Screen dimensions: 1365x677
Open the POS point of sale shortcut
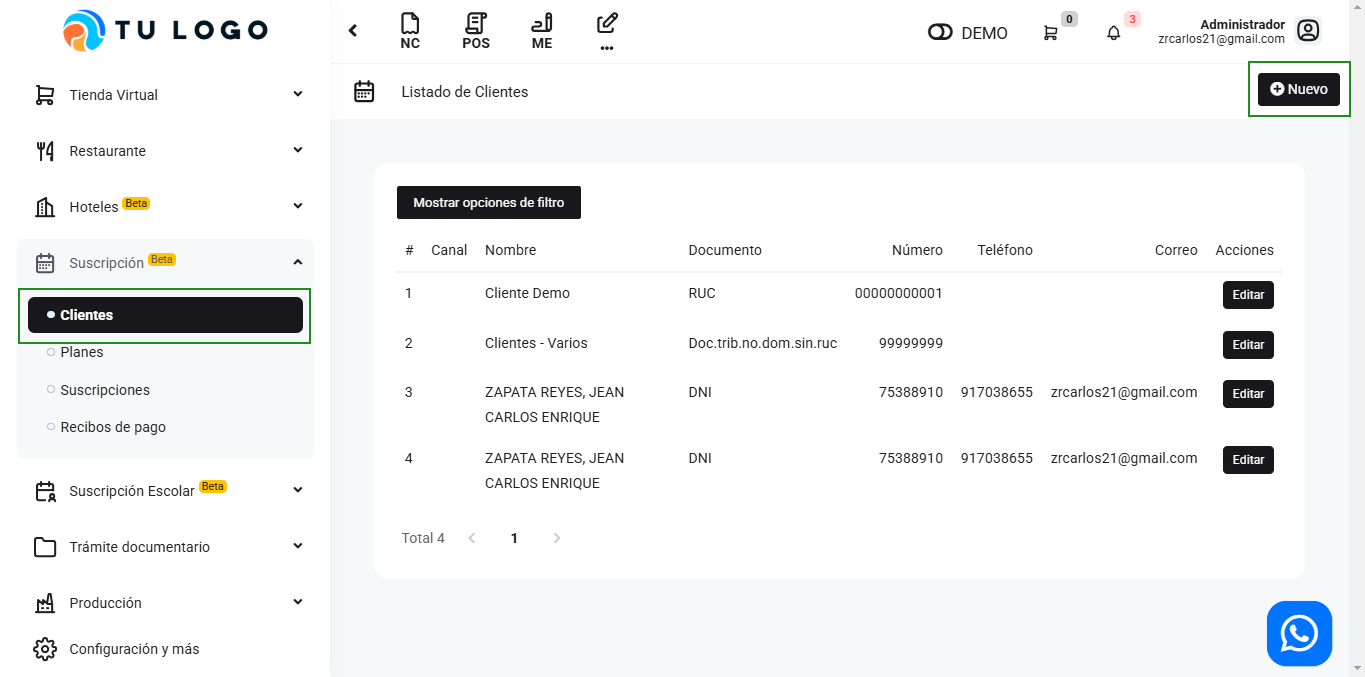(476, 31)
